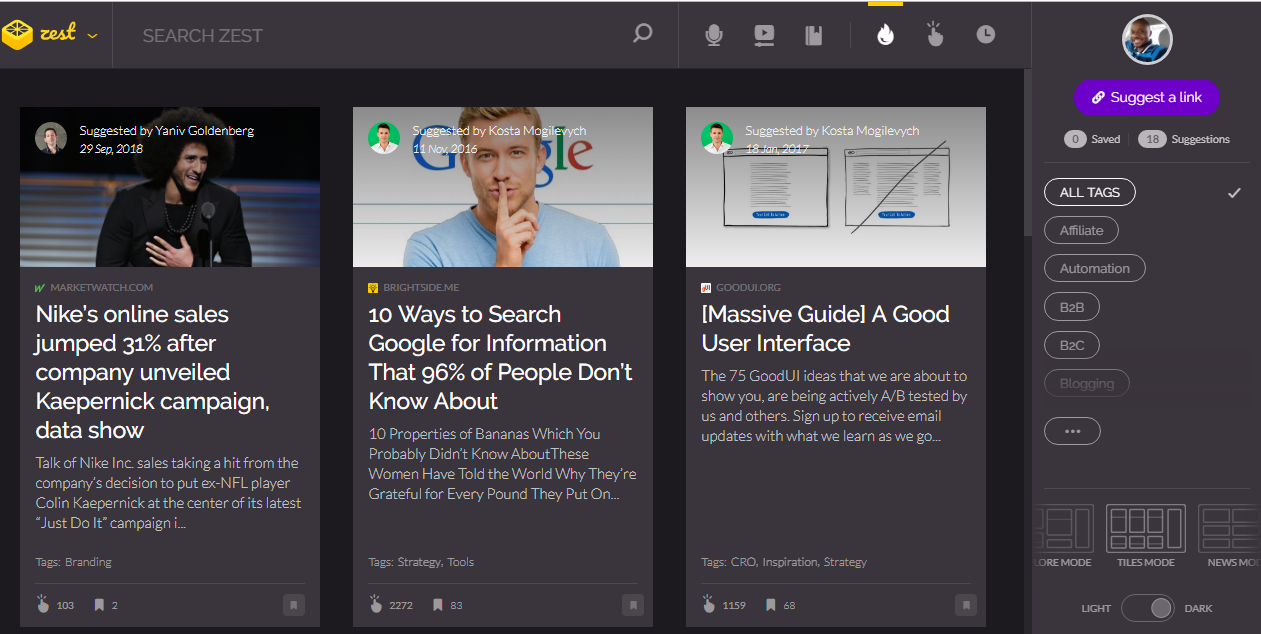Click the Tools tag on Google card
Image resolution: width=1261 pixels, height=634 pixels.
(460, 562)
